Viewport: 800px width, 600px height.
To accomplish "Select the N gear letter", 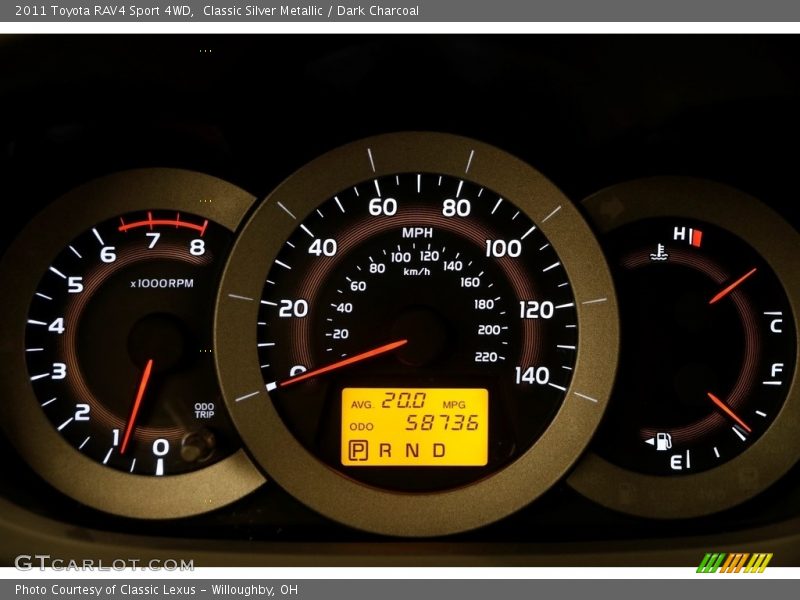I will [x=411, y=451].
